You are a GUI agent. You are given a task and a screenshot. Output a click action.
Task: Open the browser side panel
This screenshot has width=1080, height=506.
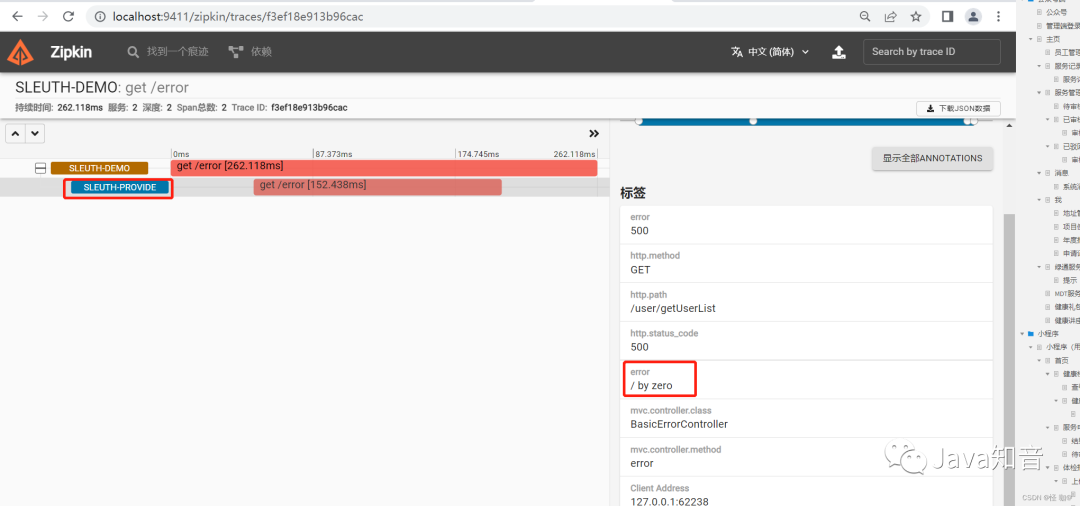(947, 17)
